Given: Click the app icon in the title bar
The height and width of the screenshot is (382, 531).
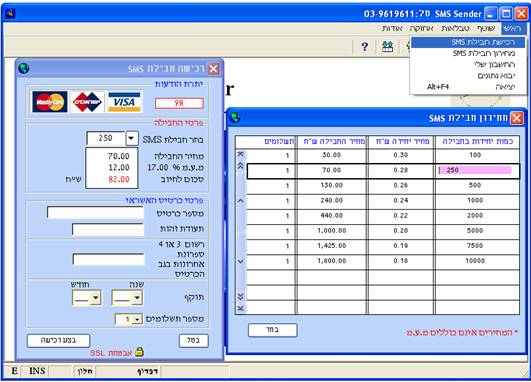Looking at the screenshot, I should click(x=10, y=14).
